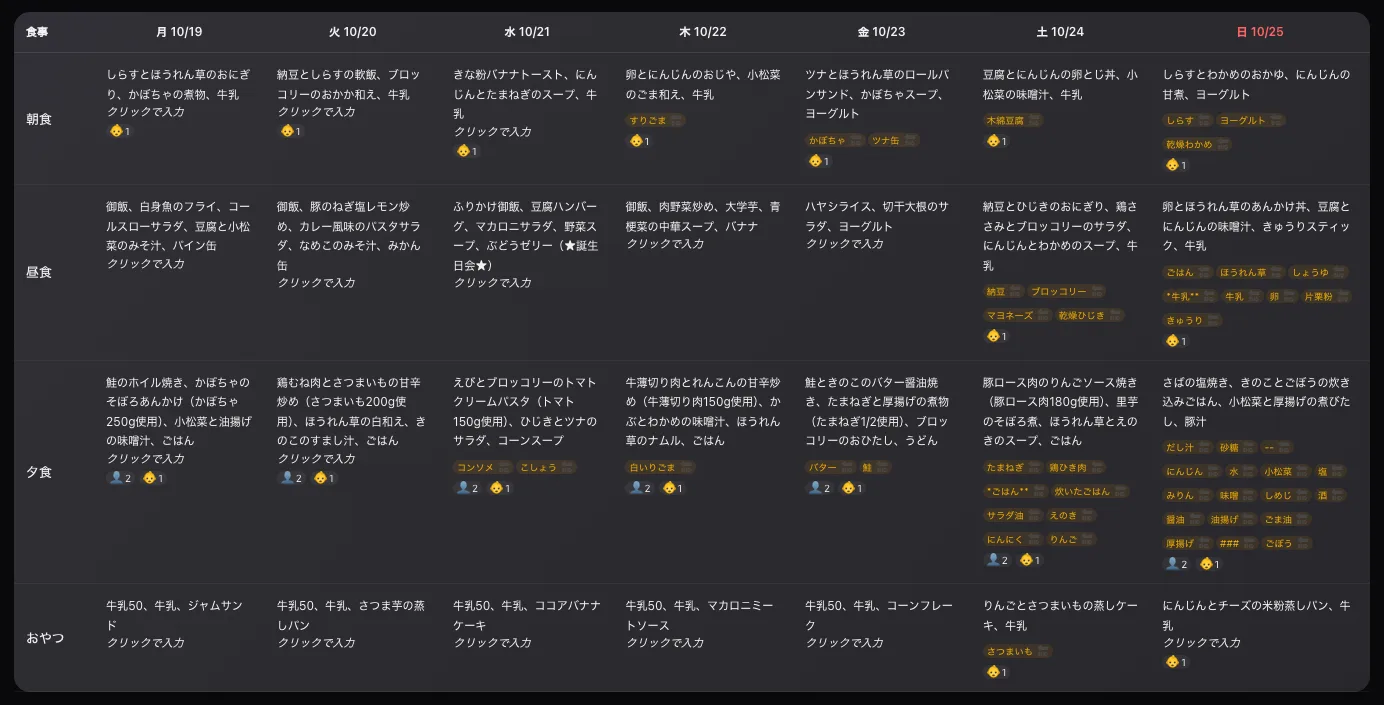
Task: Select the ツナ缶 ingredient tag
Action: 892,141
